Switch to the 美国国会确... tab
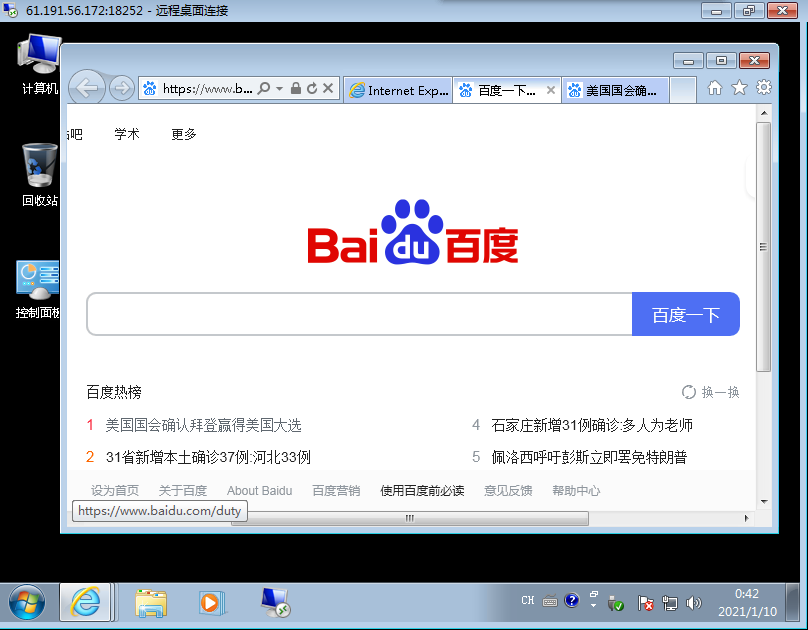The height and width of the screenshot is (630, 808). (x=615, y=91)
